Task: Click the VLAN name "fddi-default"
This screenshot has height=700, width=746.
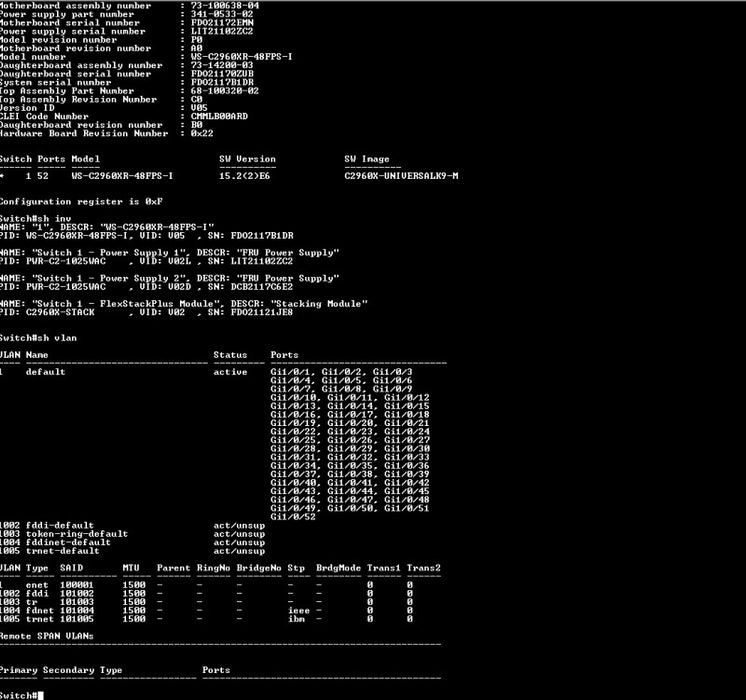Action: coord(60,526)
